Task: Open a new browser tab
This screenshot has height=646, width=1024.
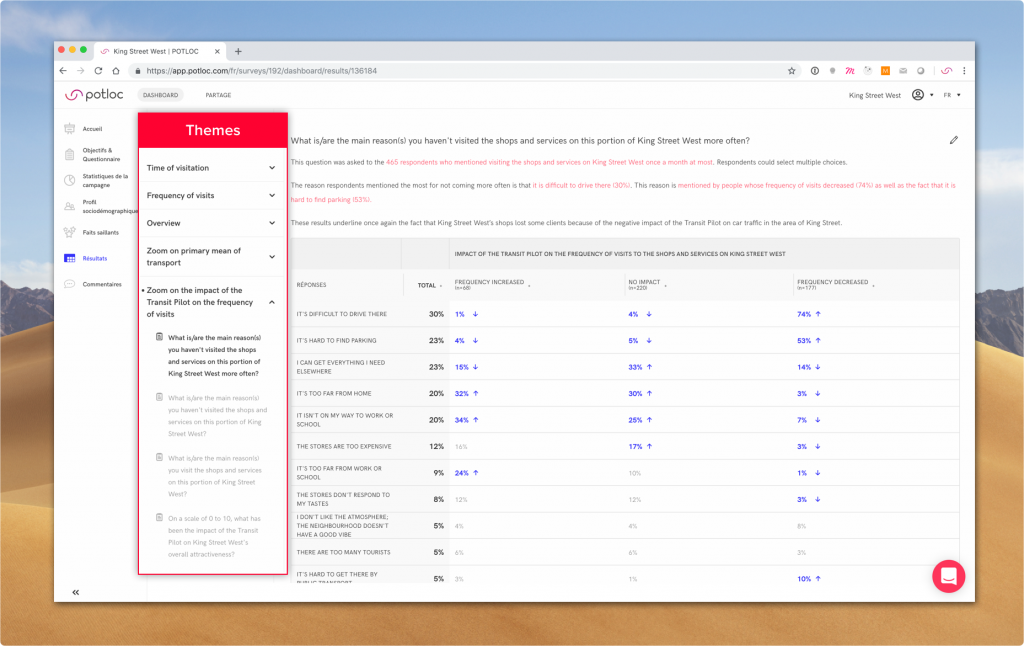Action: point(238,51)
